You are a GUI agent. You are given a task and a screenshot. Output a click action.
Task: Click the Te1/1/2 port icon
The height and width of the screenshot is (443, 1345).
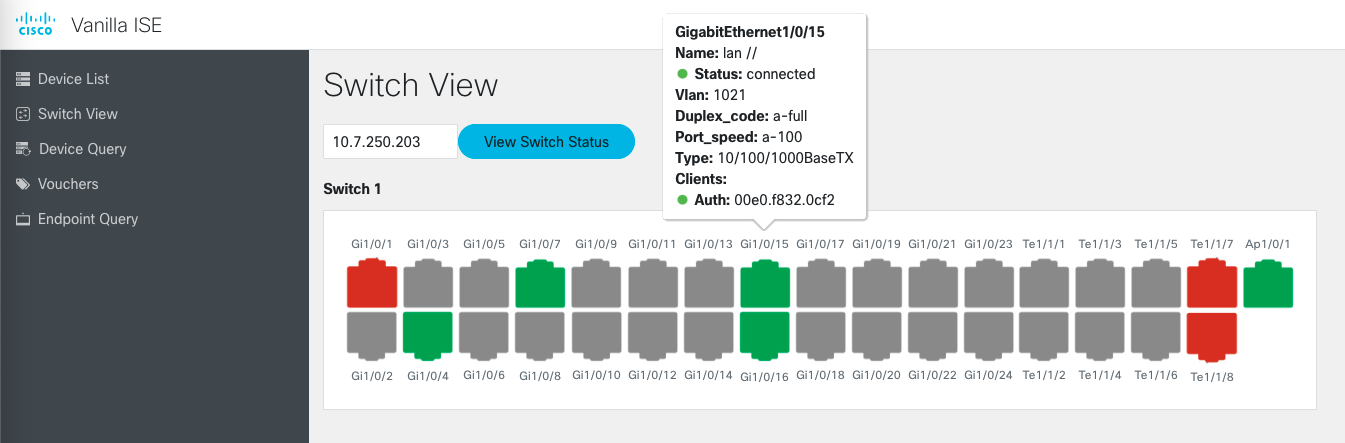(x=1045, y=336)
